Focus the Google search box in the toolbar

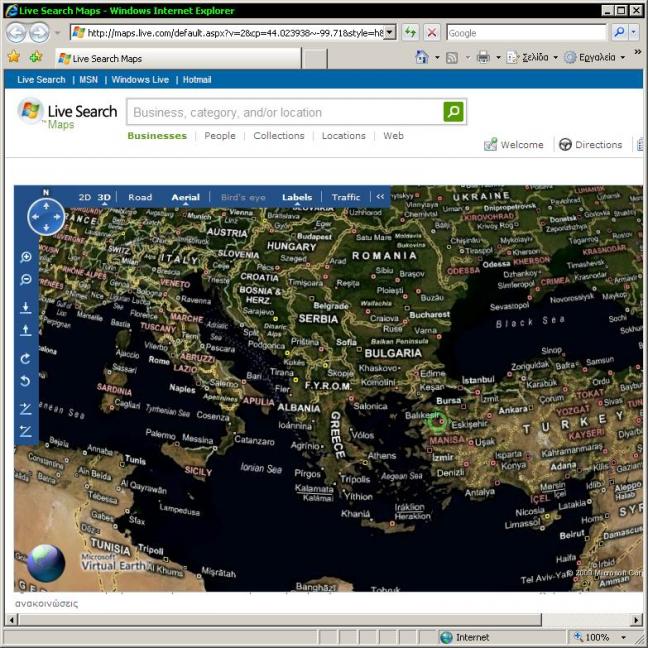(526, 33)
